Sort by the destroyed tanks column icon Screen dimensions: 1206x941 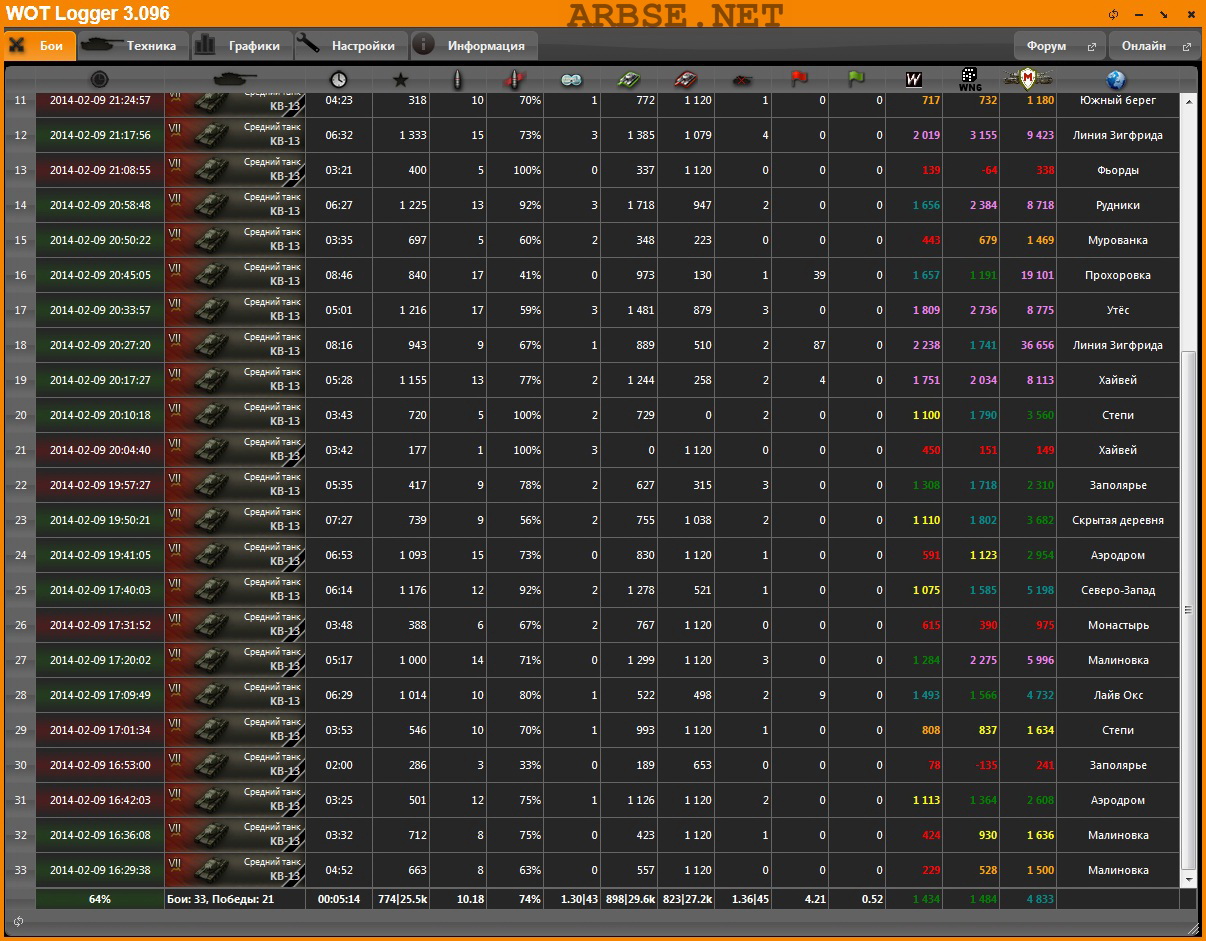742,79
